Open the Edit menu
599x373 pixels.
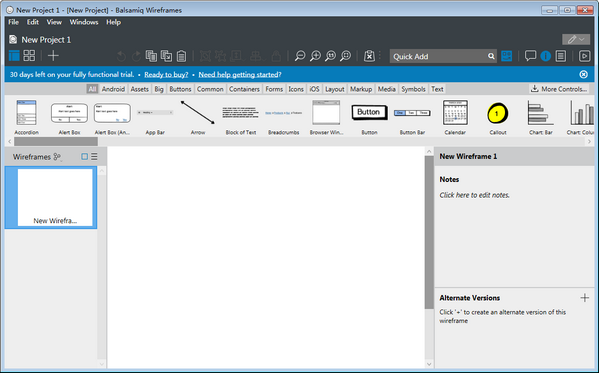32,22
